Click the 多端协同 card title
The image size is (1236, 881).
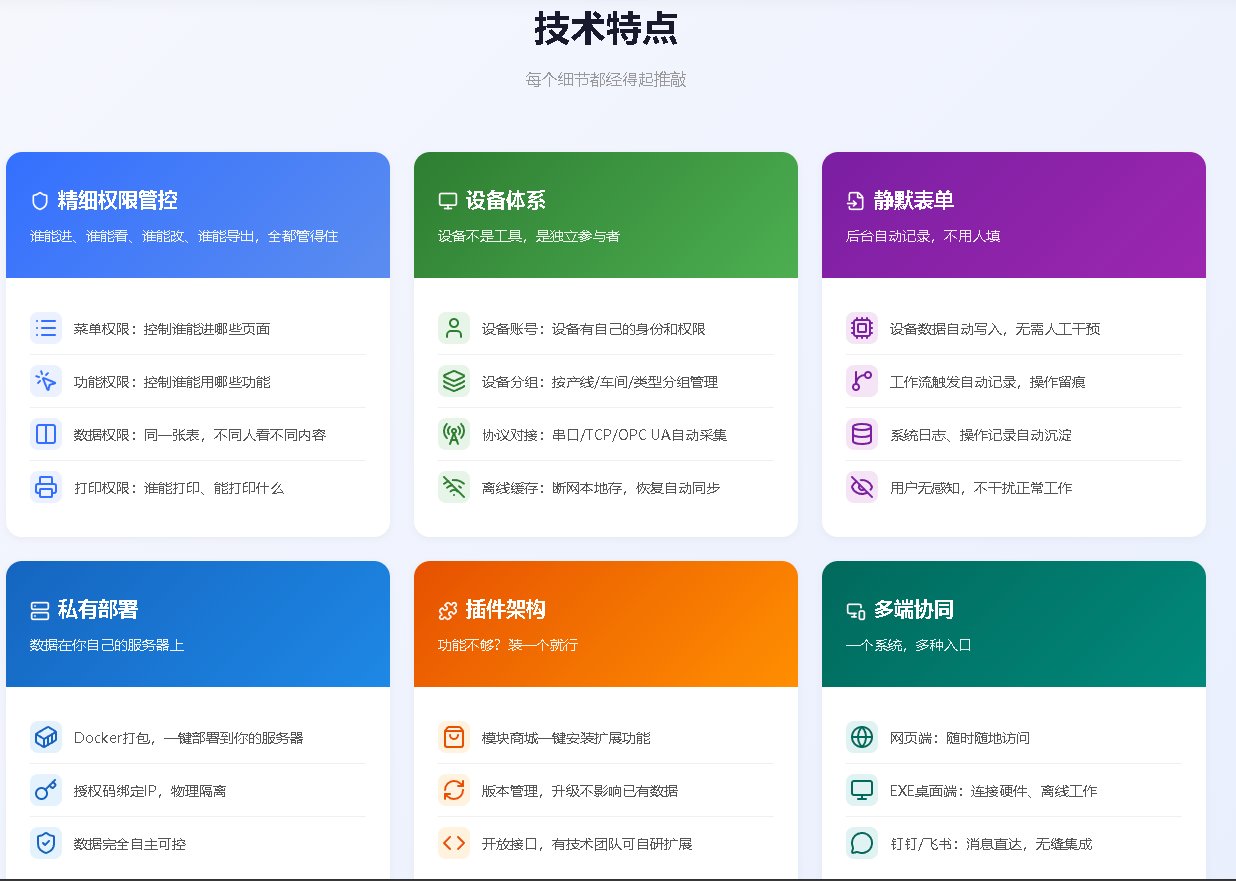914,610
